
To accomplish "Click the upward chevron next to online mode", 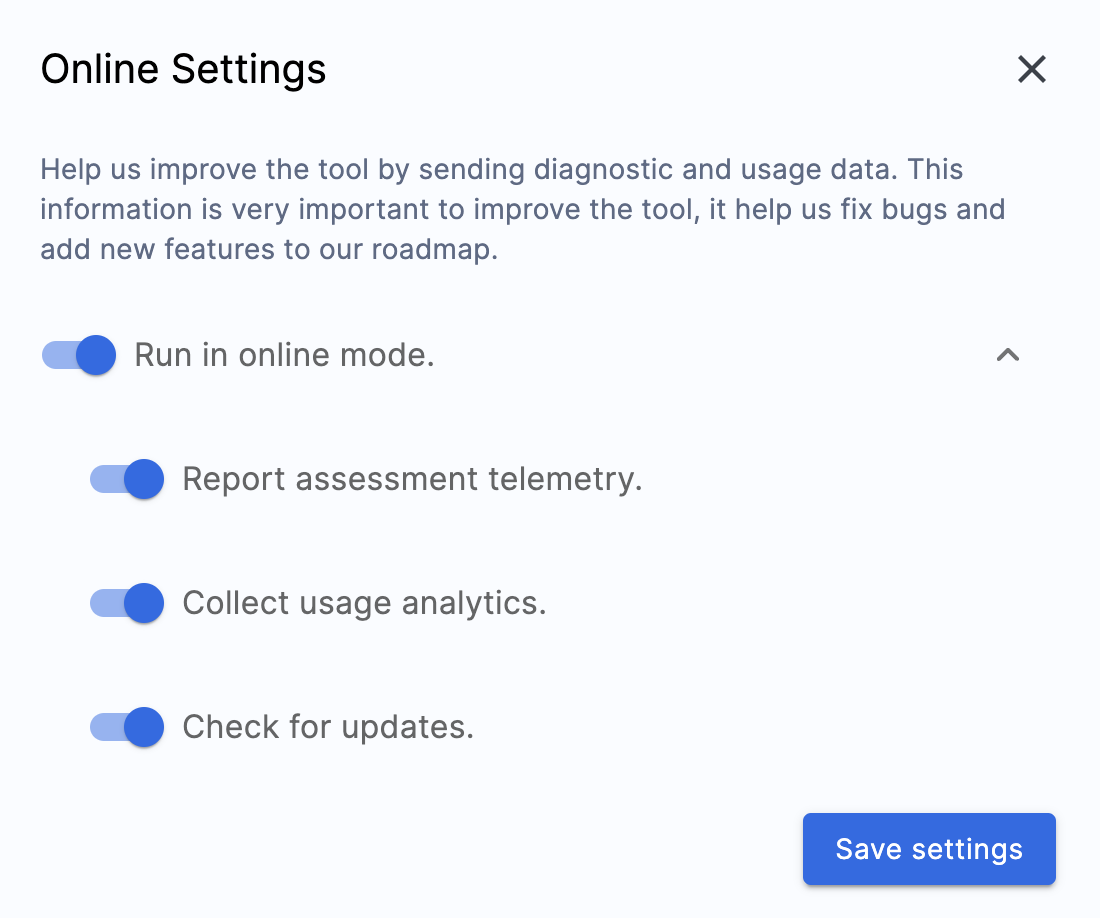I will pos(1008,355).
